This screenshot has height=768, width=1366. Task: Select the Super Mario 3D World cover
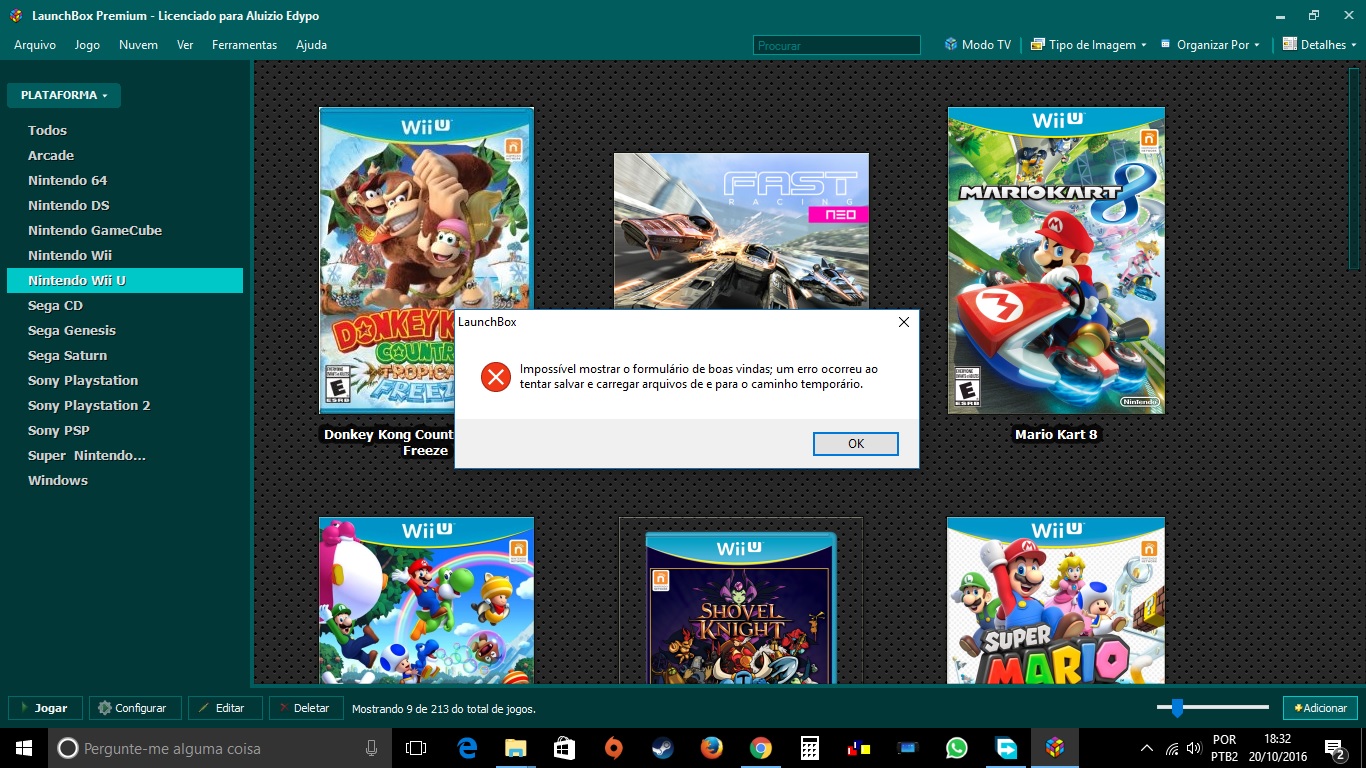coord(1056,600)
